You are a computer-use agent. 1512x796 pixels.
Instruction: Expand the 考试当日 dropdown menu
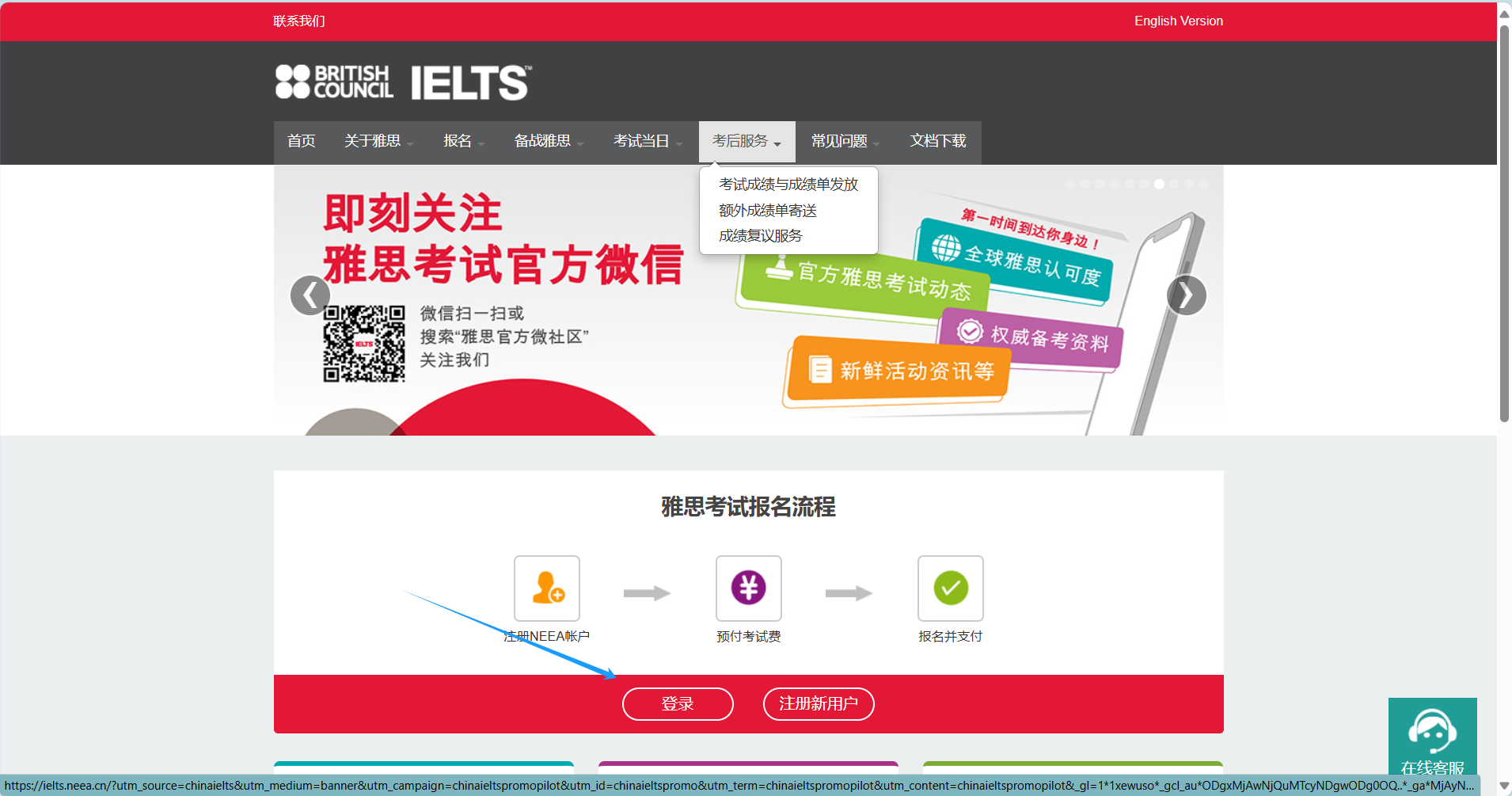(x=648, y=142)
